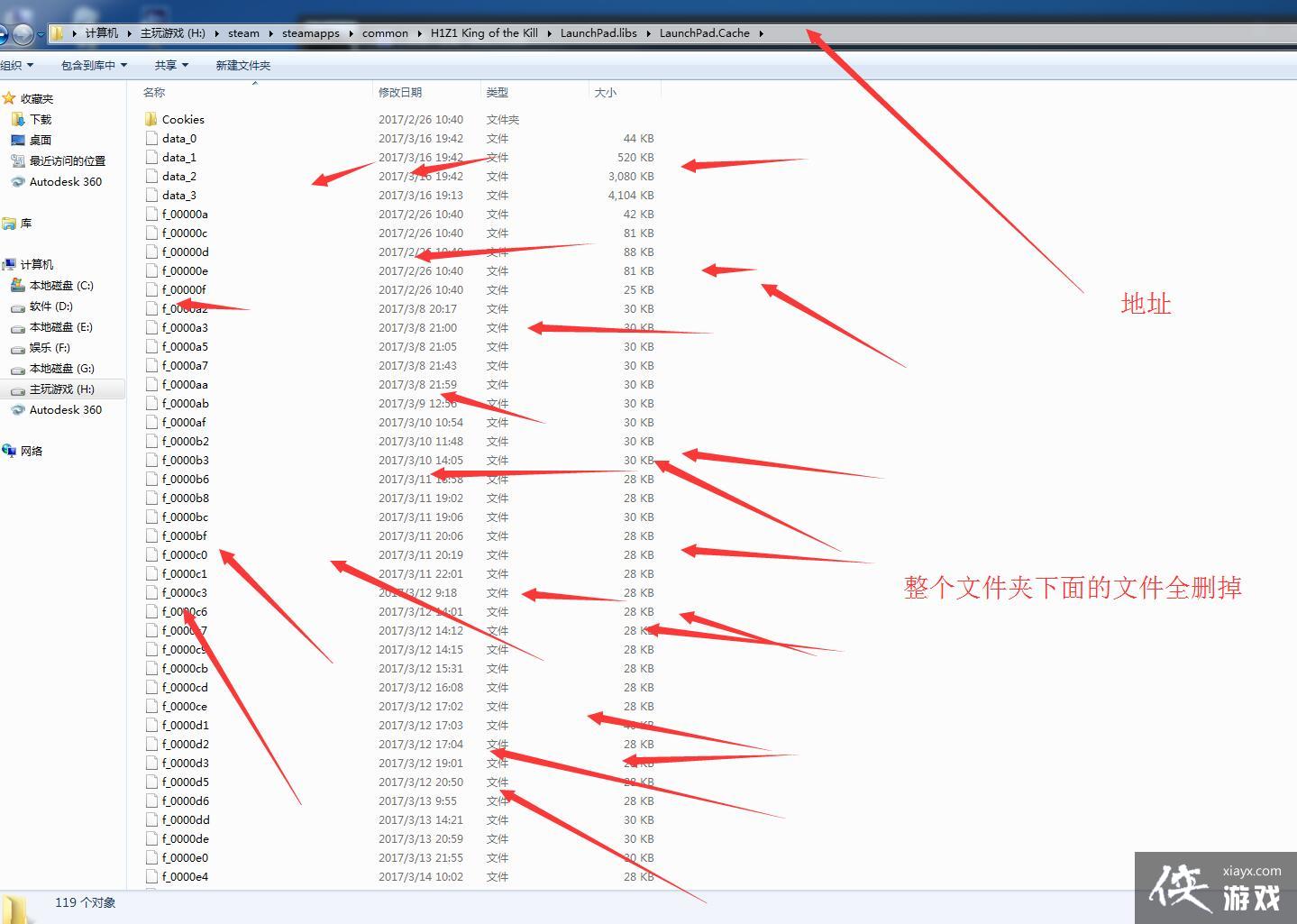Click the Network (网络) icon
The image size is (1297, 924).
tap(9, 451)
